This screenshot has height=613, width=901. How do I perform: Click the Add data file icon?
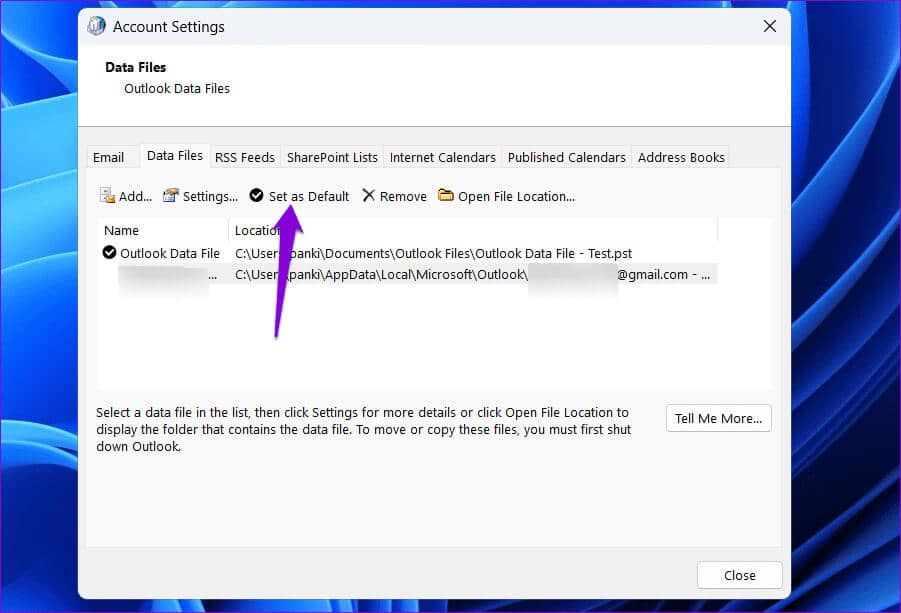(x=107, y=196)
